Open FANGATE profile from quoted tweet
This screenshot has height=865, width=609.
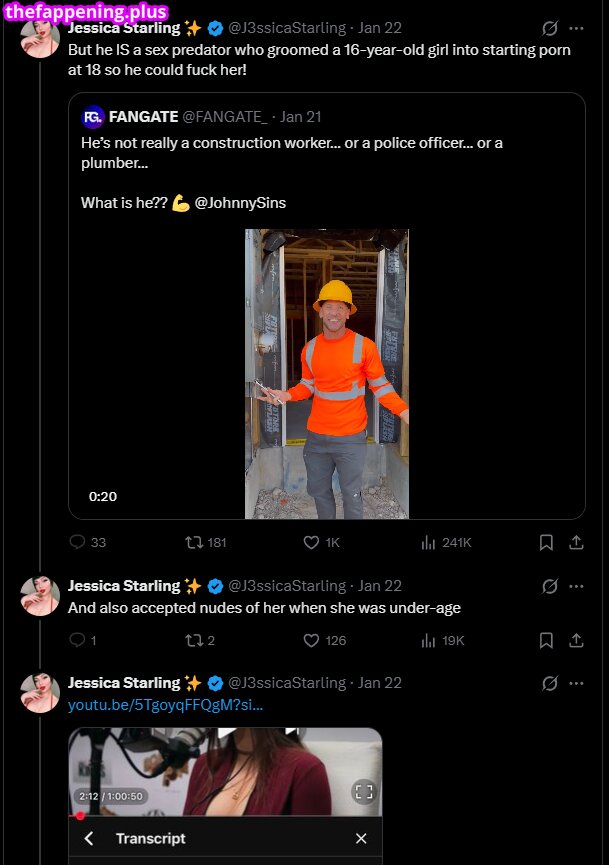click(143, 117)
